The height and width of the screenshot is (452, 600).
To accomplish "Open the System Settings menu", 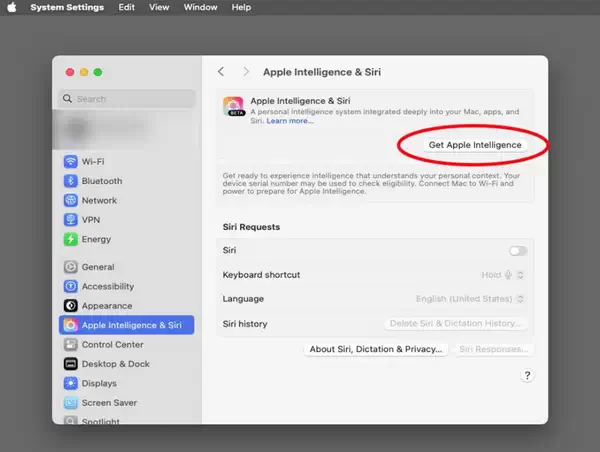I will coord(67,7).
